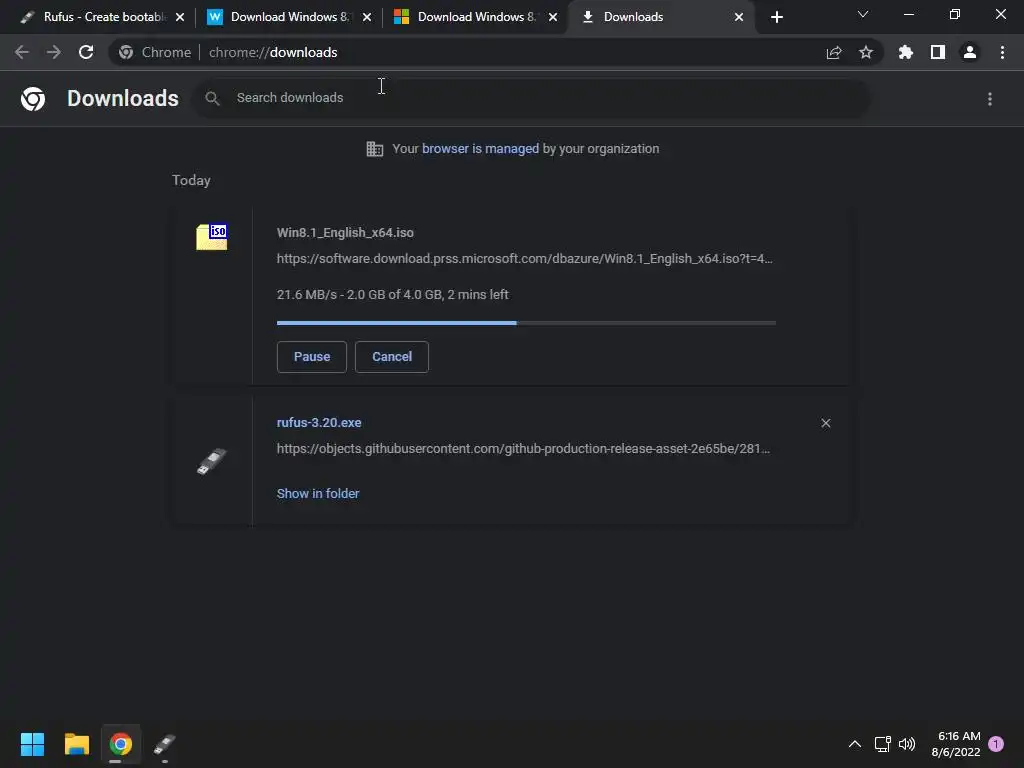This screenshot has height=768, width=1024.
Task: Remove rufus-3.20.exe from the list
Action: (x=825, y=423)
